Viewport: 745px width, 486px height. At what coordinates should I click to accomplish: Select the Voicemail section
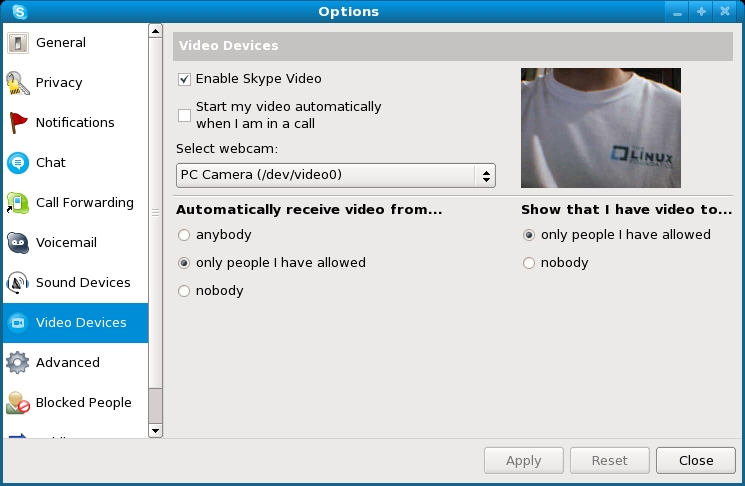coord(76,243)
